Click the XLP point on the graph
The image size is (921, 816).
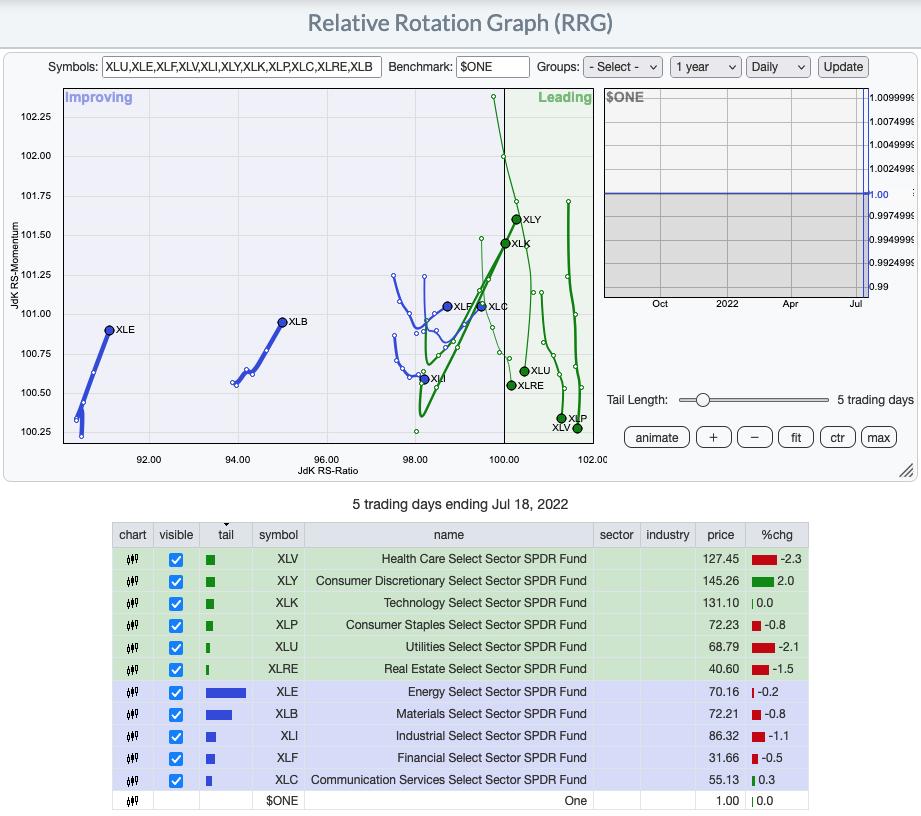click(562, 418)
